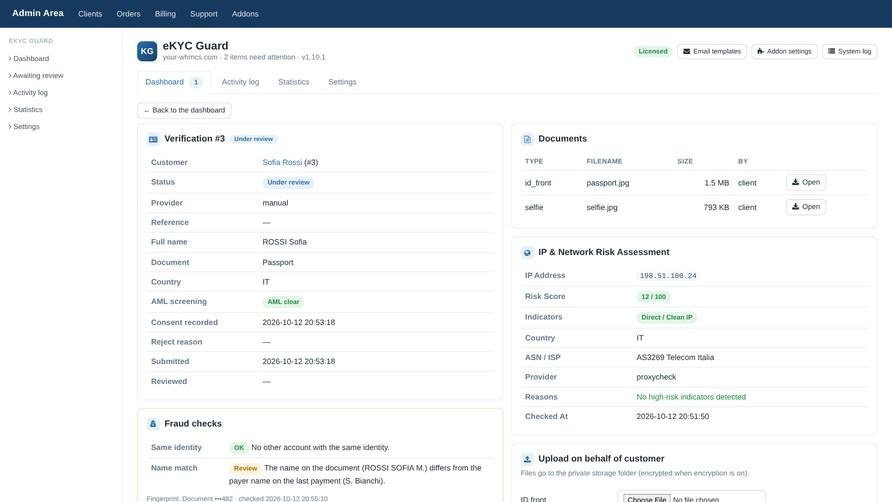Choose a file for ID front
This screenshot has width=892, height=502.
point(647,499)
